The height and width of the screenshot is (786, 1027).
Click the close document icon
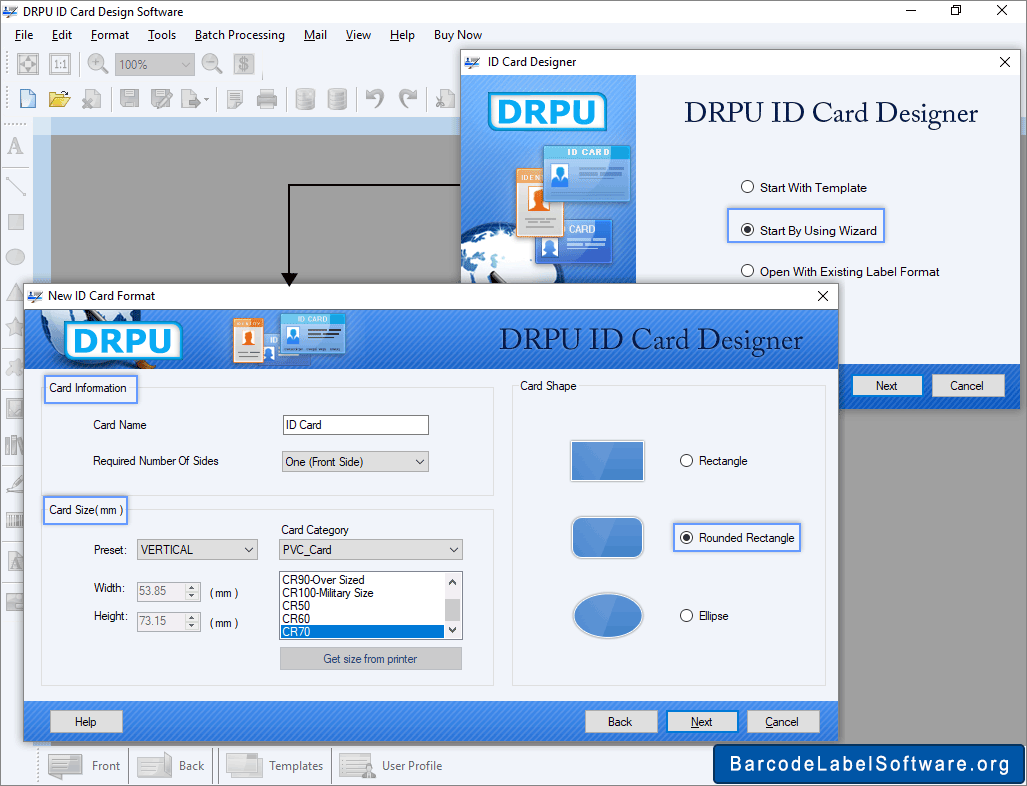91,99
